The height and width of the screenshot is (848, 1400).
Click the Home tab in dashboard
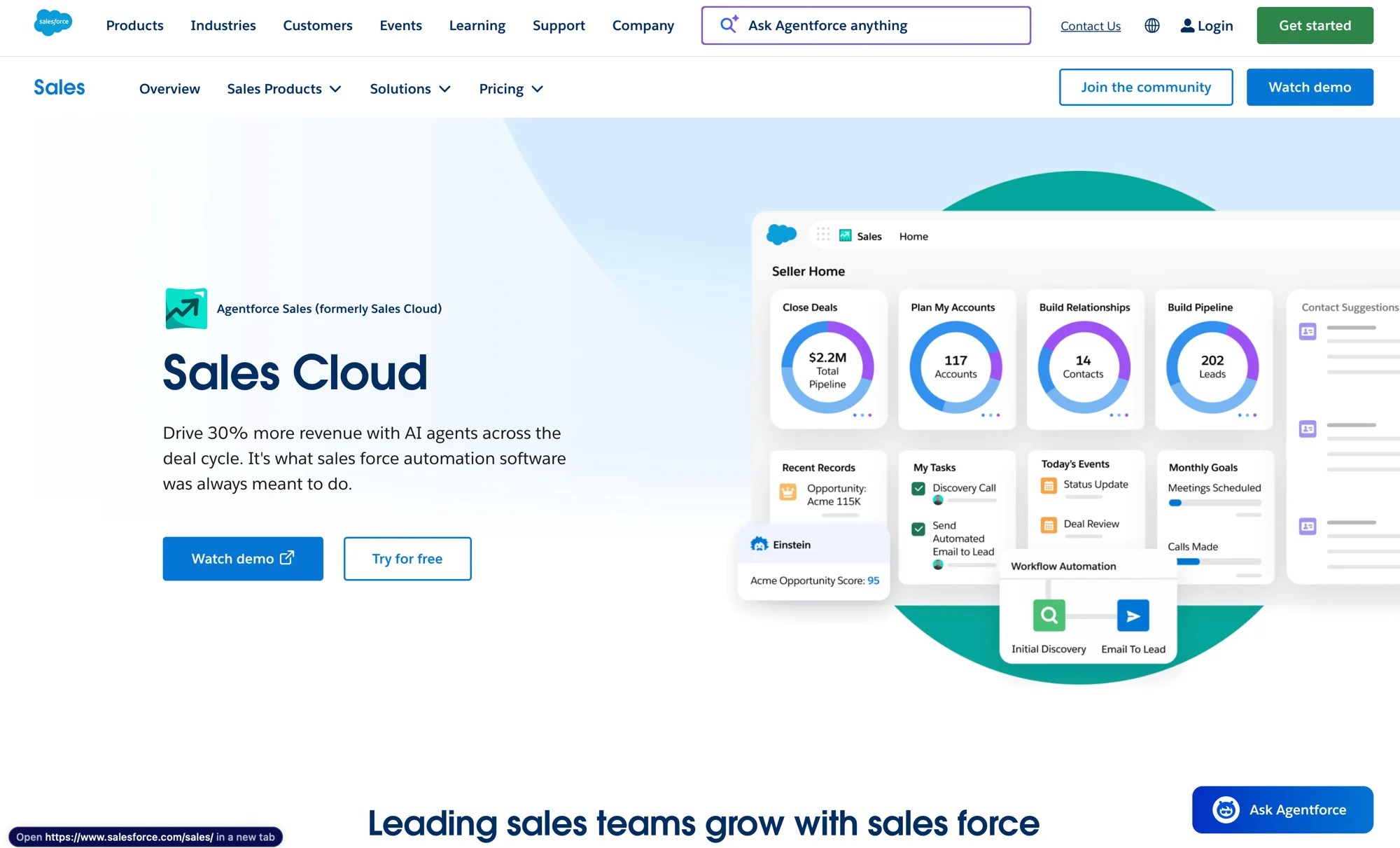(913, 237)
